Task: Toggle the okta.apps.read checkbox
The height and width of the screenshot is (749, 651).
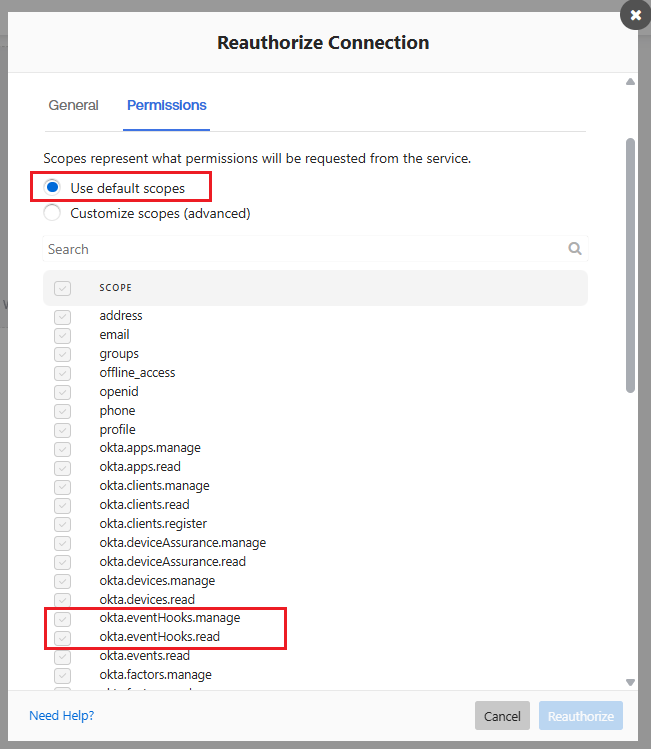Action: tap(63, 468)
